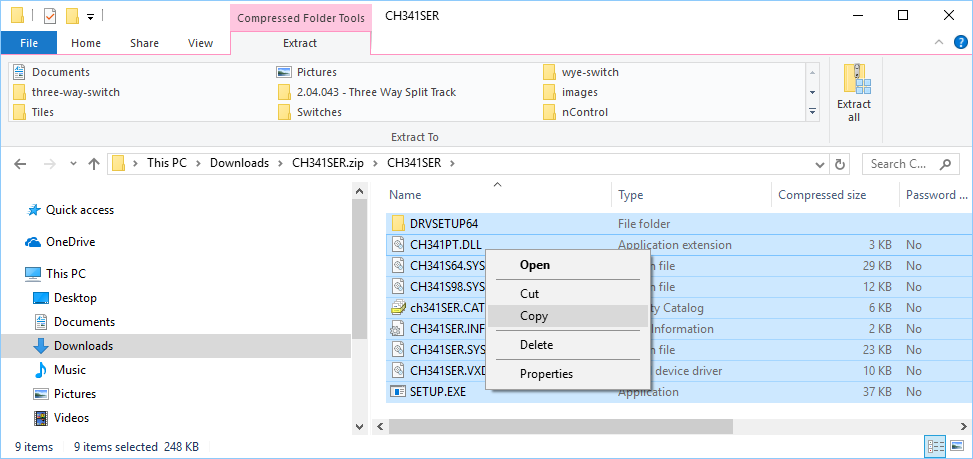This screenshot has width=973, height=459.
Task: Click the CH341SER.VXD file icon
Action: coord(398,371)
